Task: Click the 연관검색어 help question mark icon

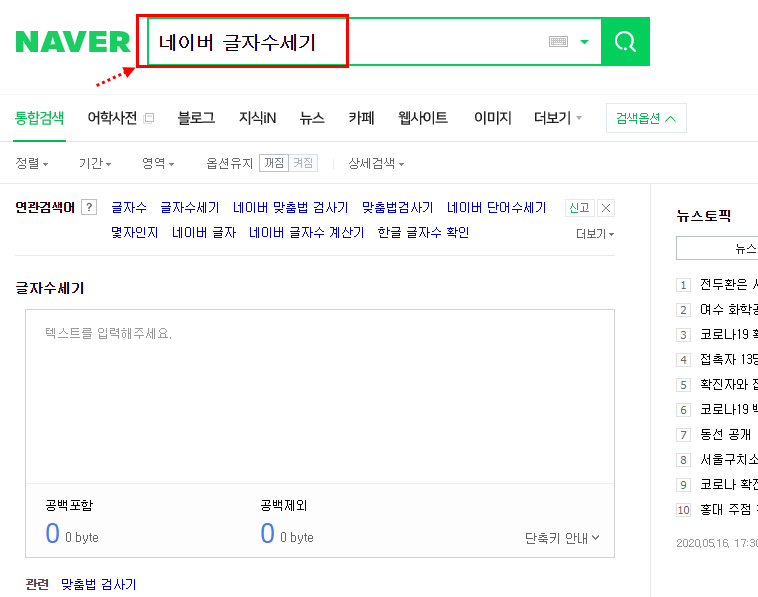Action: point(89,207)
